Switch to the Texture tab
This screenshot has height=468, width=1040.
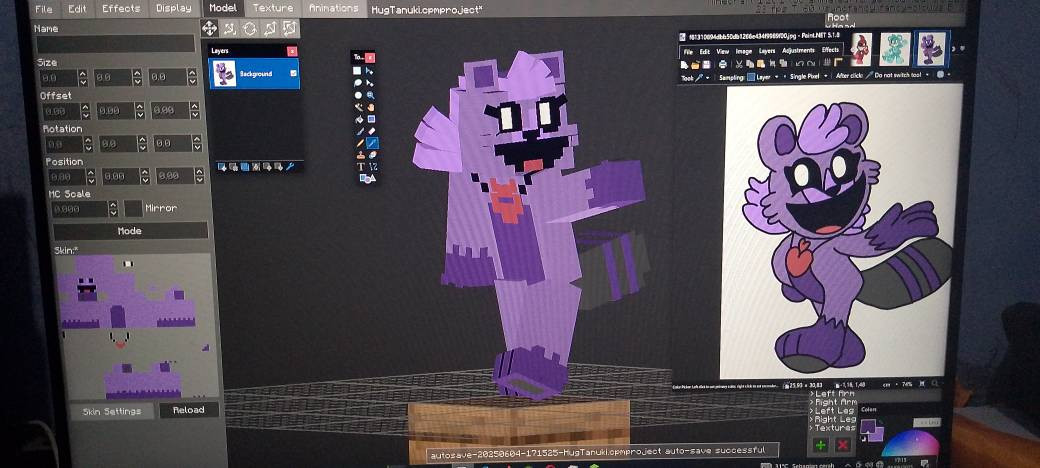click(x=273, y=8)
